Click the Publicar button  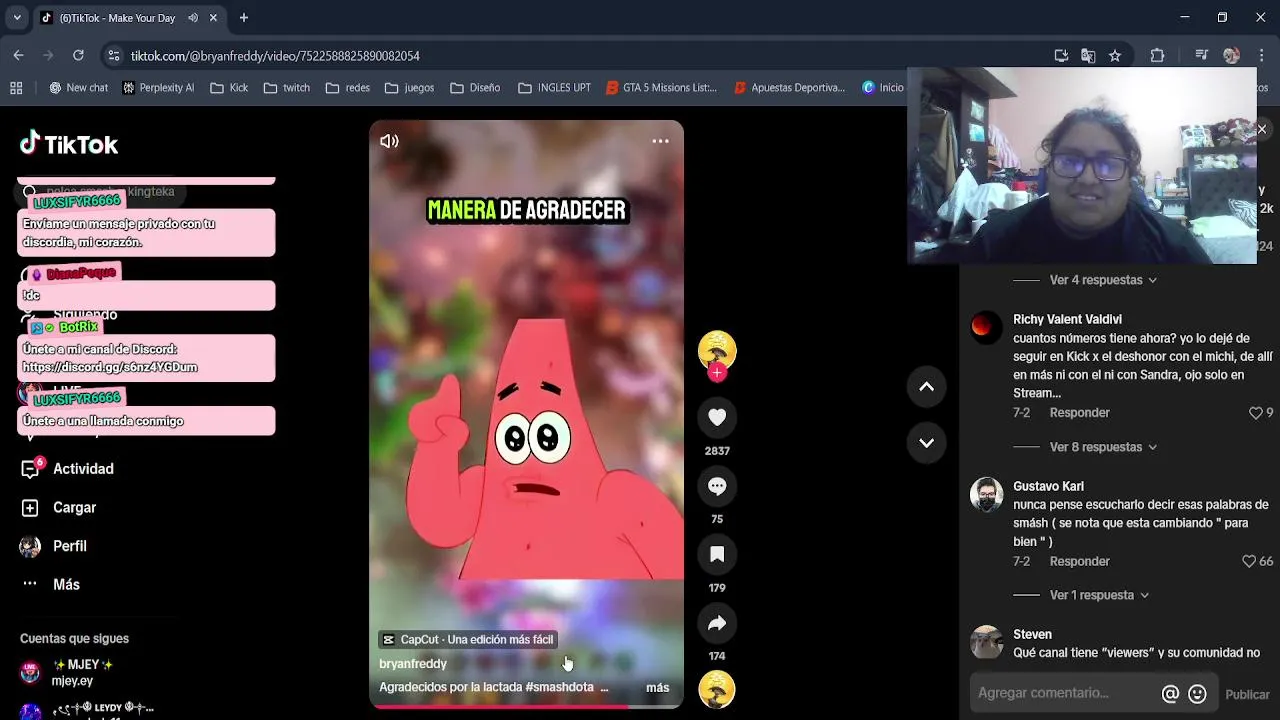(1247, 694)
